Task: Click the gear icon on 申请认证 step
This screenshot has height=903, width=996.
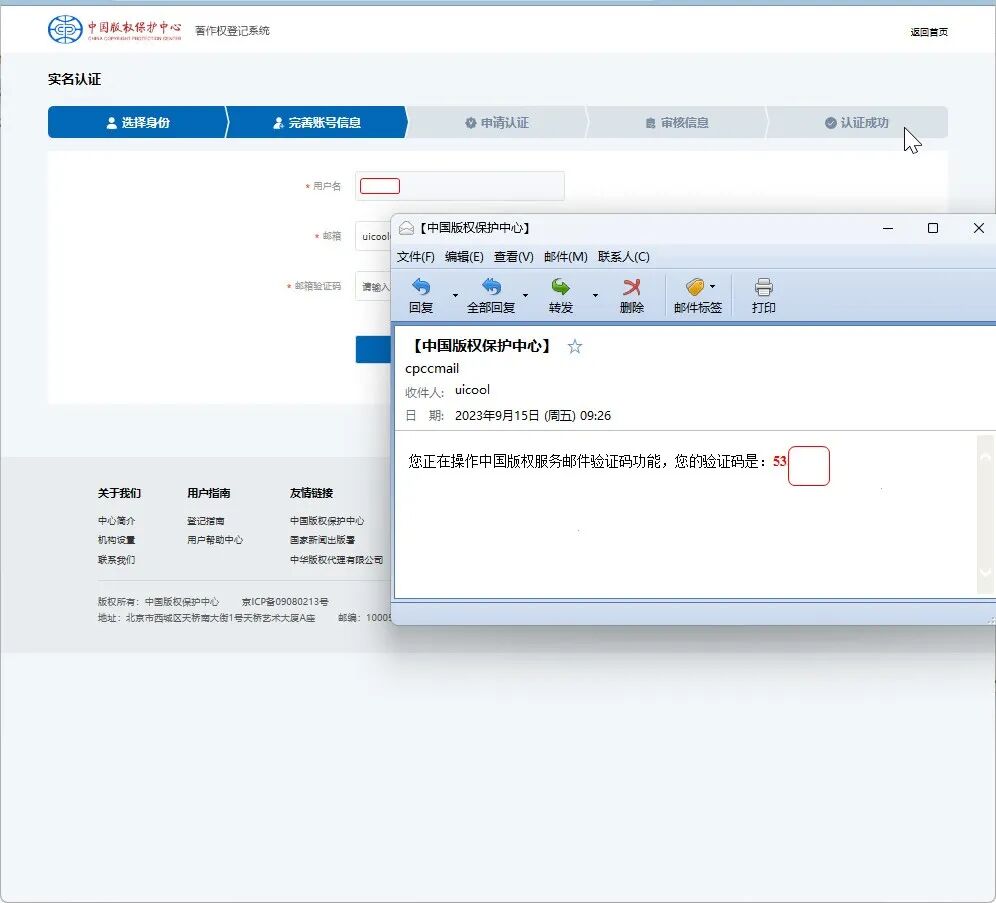Action: (469, 122)
